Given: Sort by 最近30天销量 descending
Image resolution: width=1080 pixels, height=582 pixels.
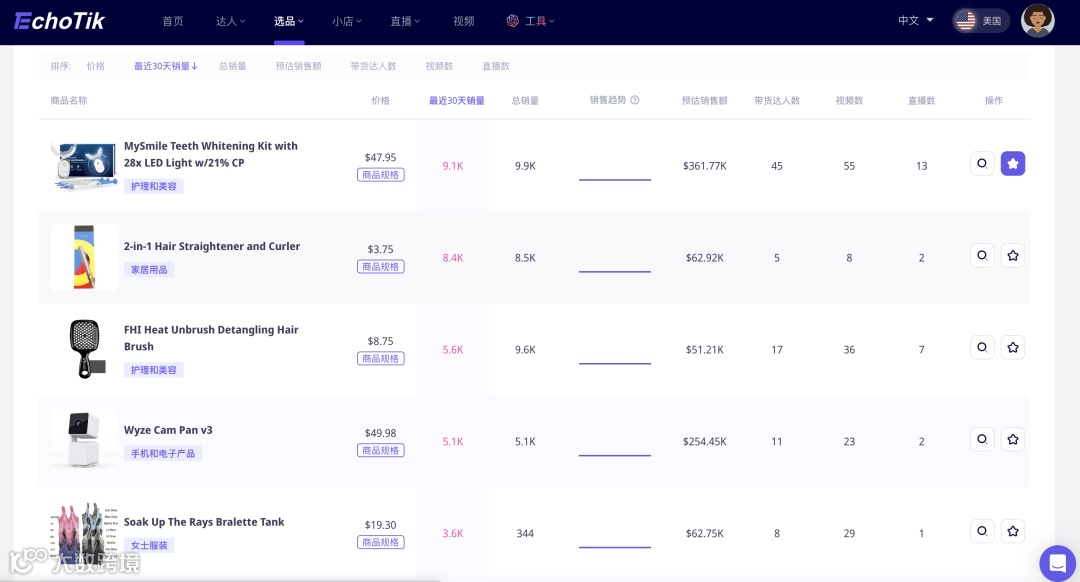Looking at the screenshot, I should (x=165, y=66).
